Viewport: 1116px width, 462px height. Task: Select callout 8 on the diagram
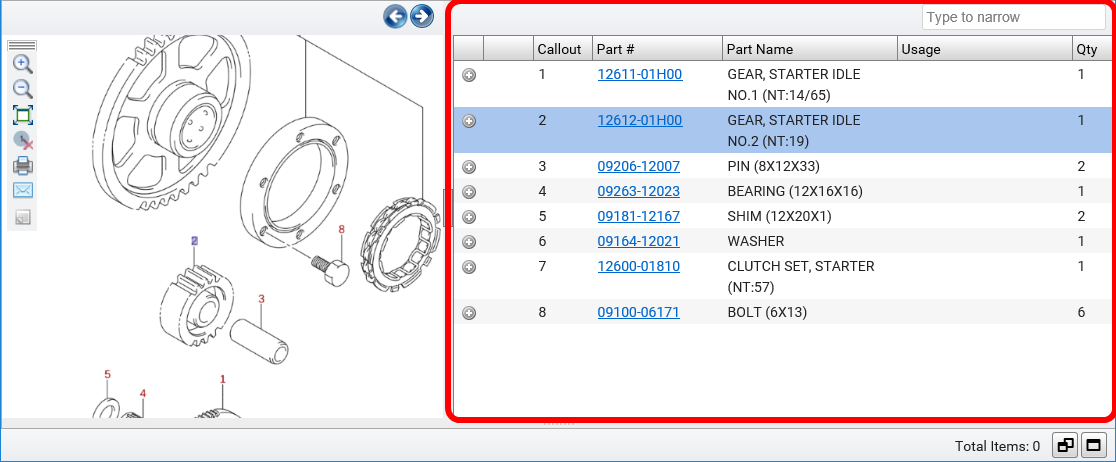(x=341, y=229)
